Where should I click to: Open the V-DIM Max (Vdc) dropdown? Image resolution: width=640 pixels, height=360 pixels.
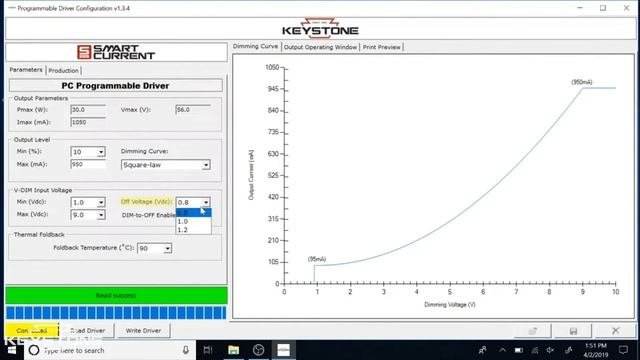[101, 215]
